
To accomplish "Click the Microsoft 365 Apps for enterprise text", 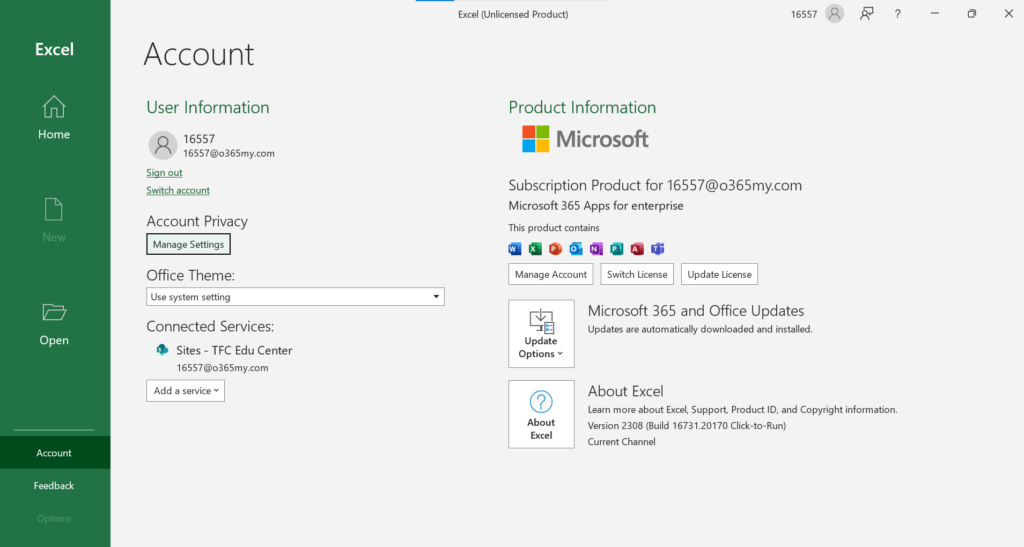I will [x=596, y=206].
